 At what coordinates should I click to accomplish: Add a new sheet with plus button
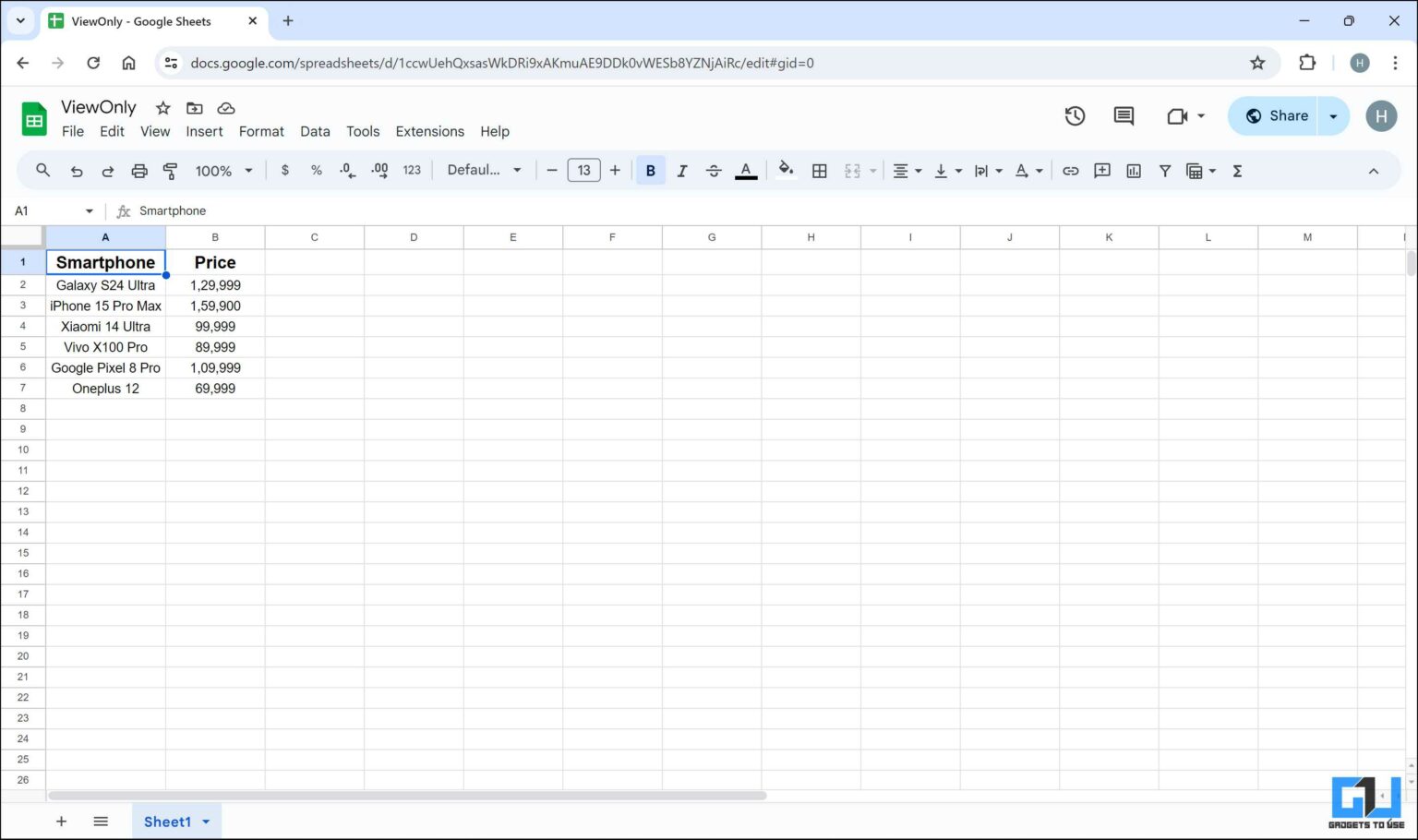coord(61,822)
